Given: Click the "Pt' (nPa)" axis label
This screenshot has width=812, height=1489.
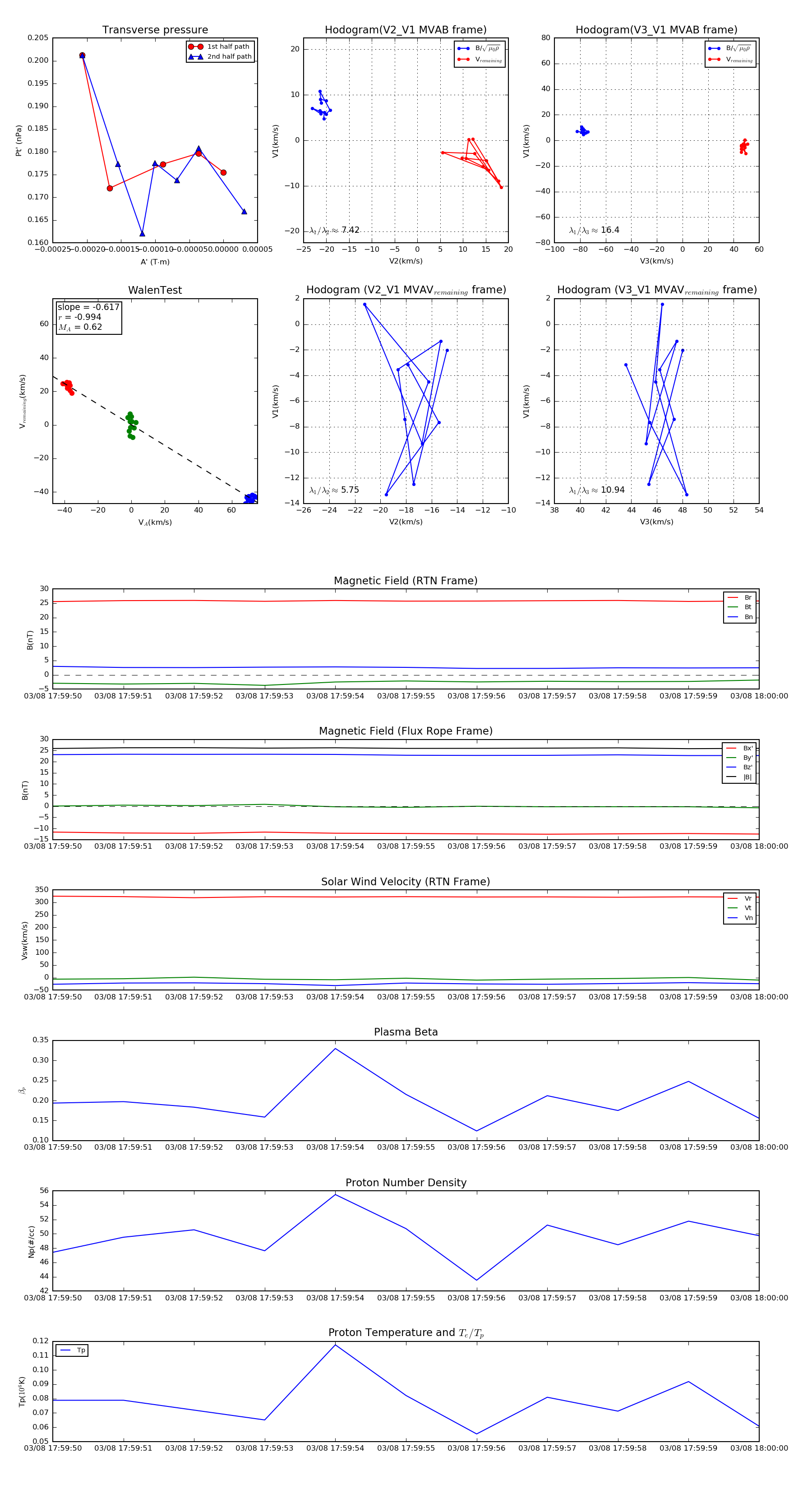Looking at the screenshot, I should coord(19,140).
